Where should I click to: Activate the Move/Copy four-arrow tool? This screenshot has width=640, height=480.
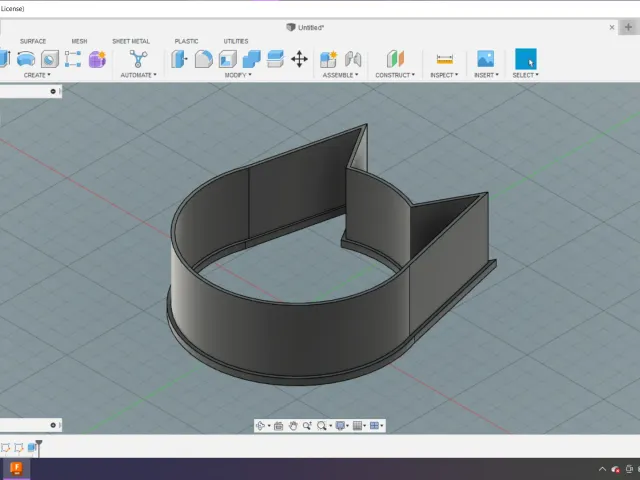pyautogui.click(x=299, y=59)
